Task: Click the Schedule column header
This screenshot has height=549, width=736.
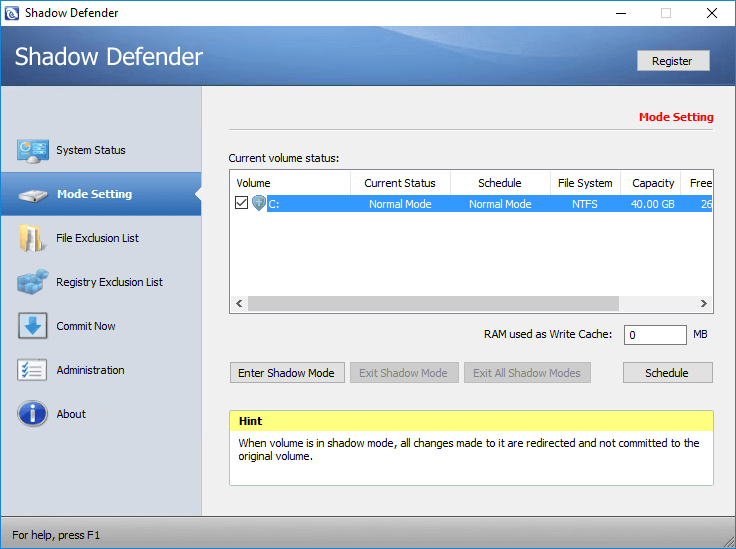Action: 500,183
